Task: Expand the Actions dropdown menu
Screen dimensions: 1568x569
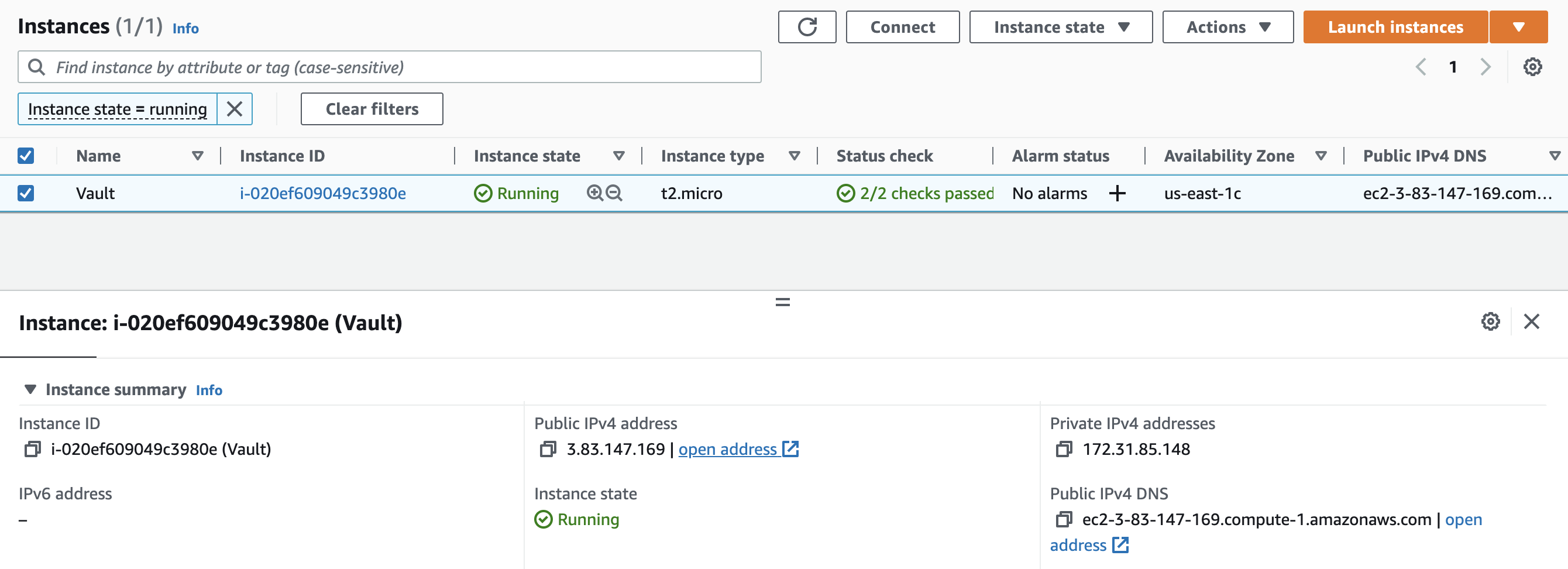Action: (1227, 27)
